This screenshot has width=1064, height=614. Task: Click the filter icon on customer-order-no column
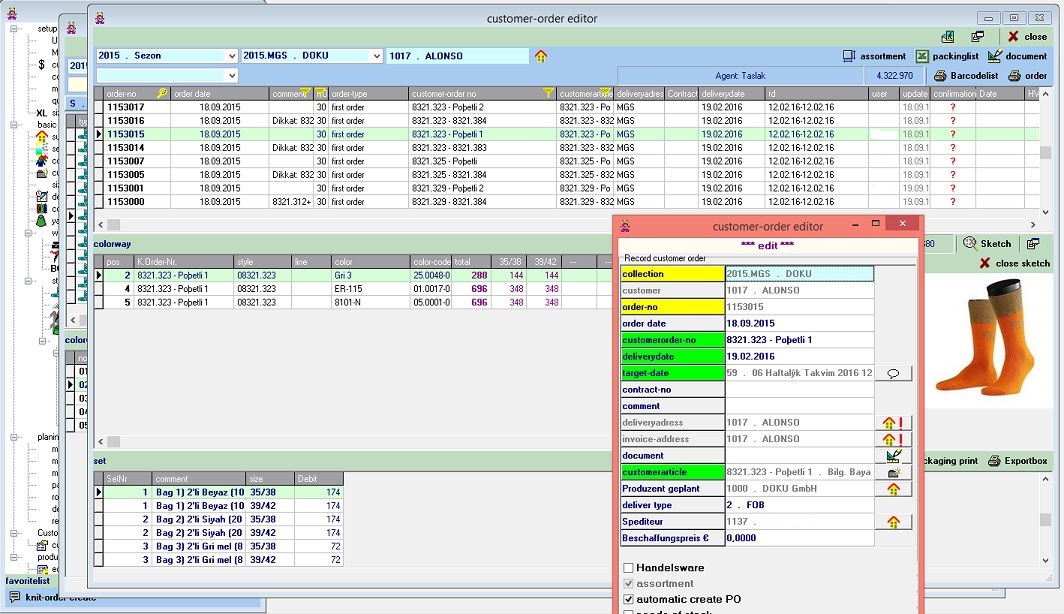click(x=548, y=93)
